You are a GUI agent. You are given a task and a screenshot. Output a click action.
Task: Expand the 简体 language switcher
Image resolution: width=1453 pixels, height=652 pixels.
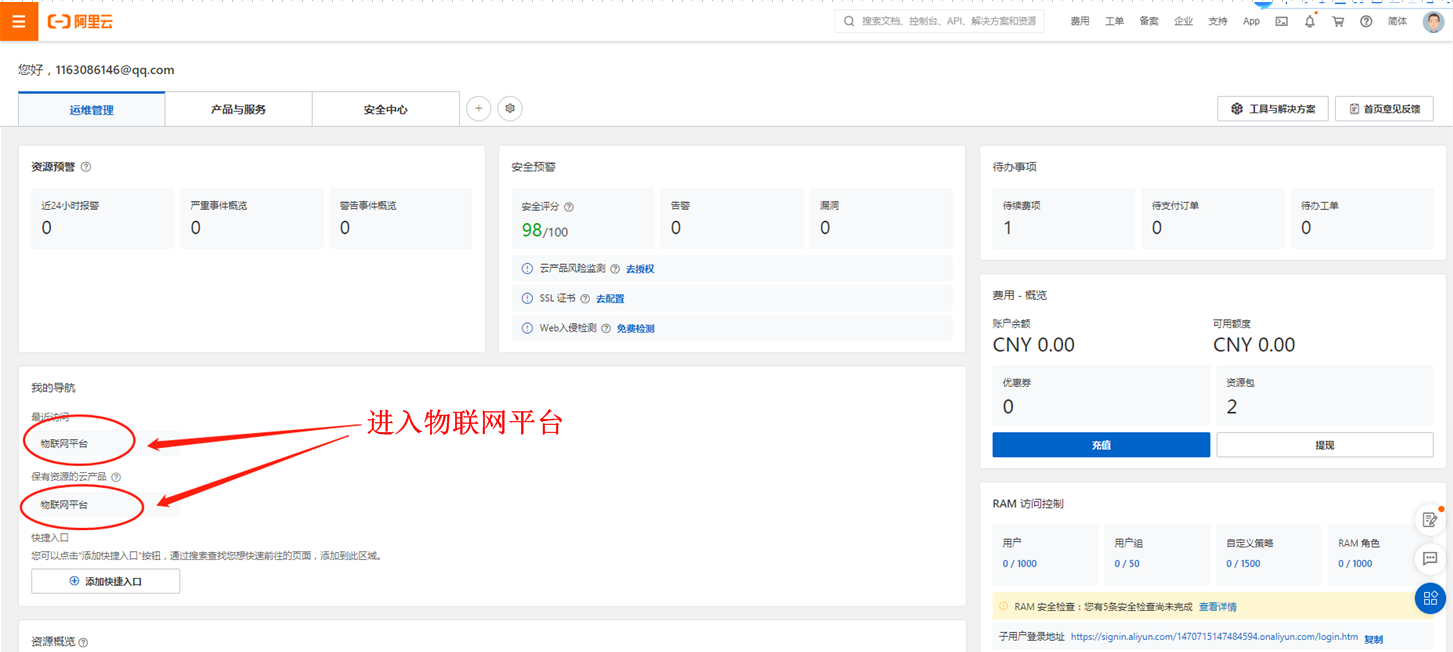tap(1397, 20)
